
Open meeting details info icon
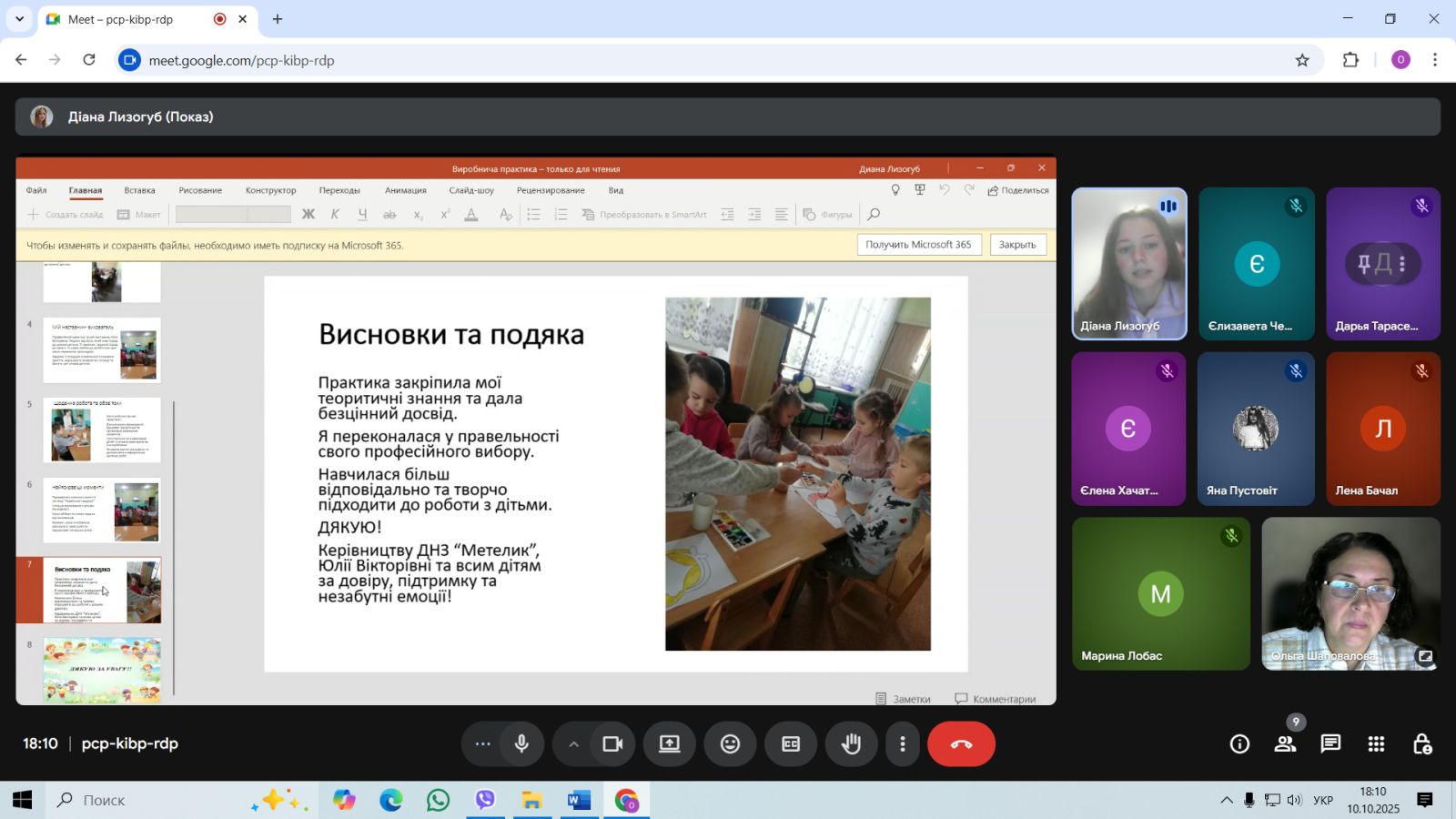coord(1239,744)
